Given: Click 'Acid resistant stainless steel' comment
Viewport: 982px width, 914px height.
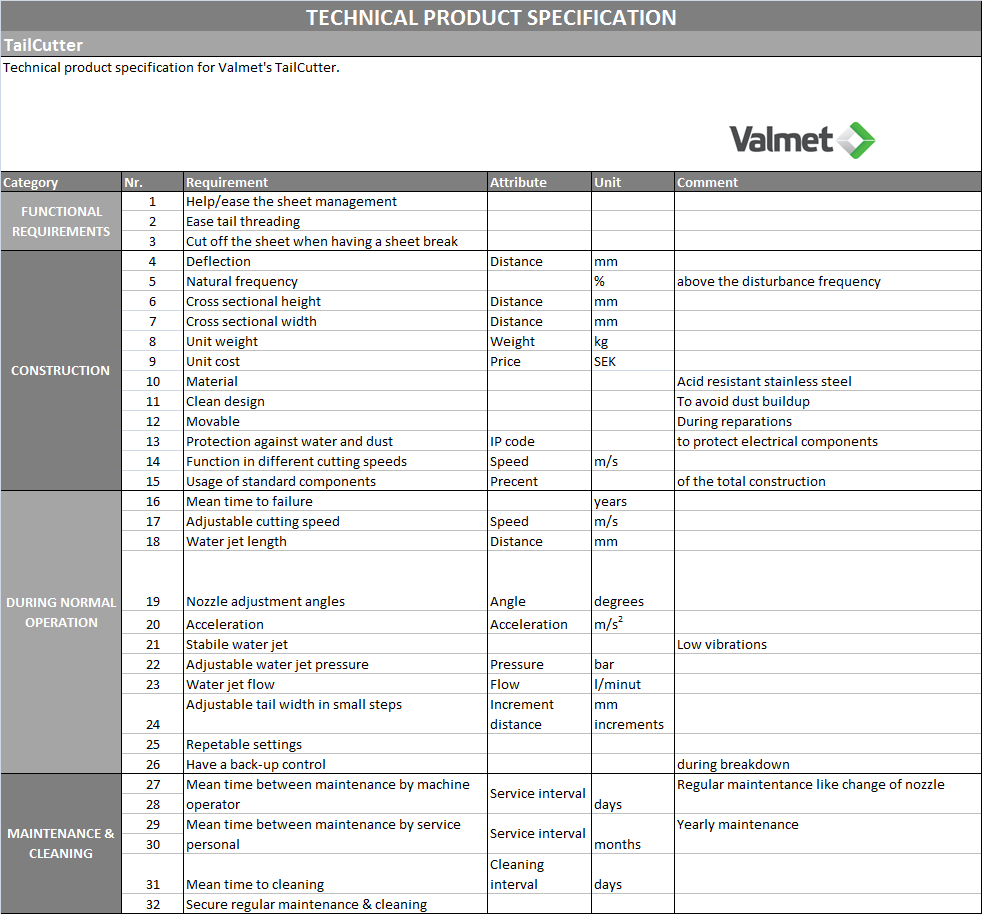Looking at the screenshot, I should [828, 382].
